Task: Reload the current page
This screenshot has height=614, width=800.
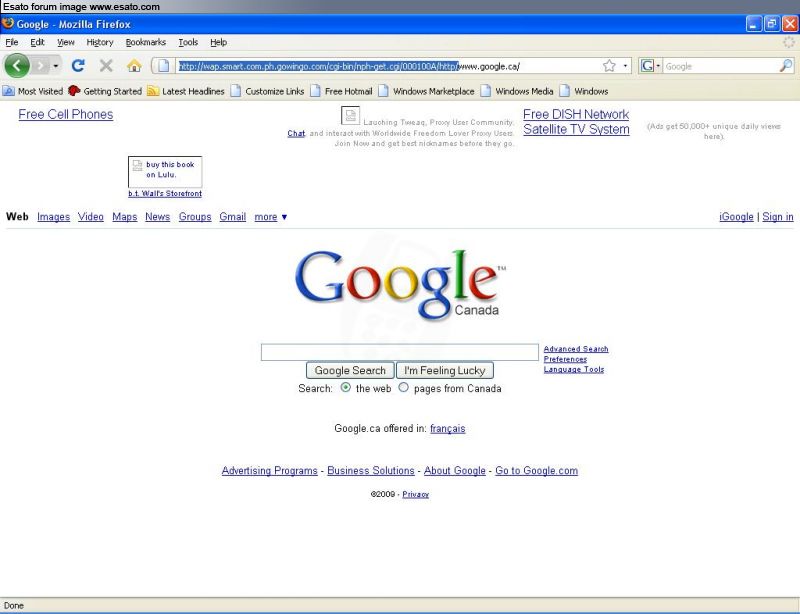Action: click(x=78, y=65)
